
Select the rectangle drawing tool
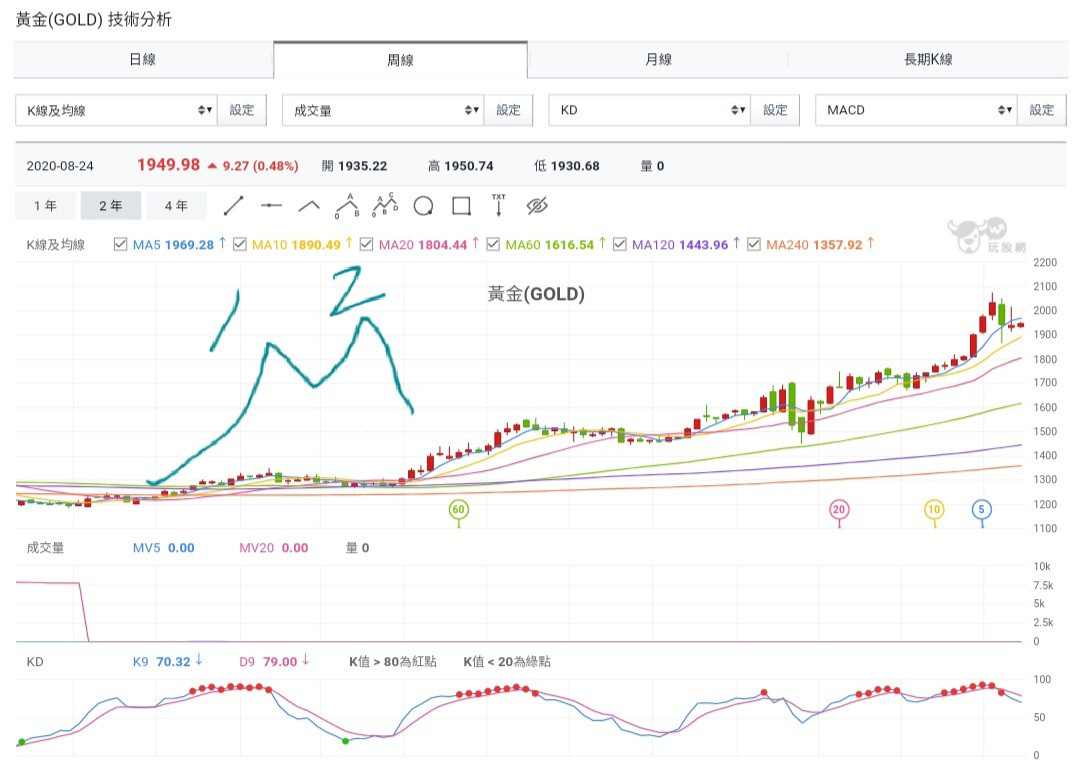point(461,206)
